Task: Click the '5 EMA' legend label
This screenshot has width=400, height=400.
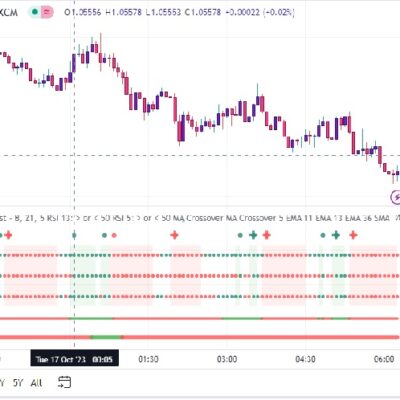Action: click(289, 218)
